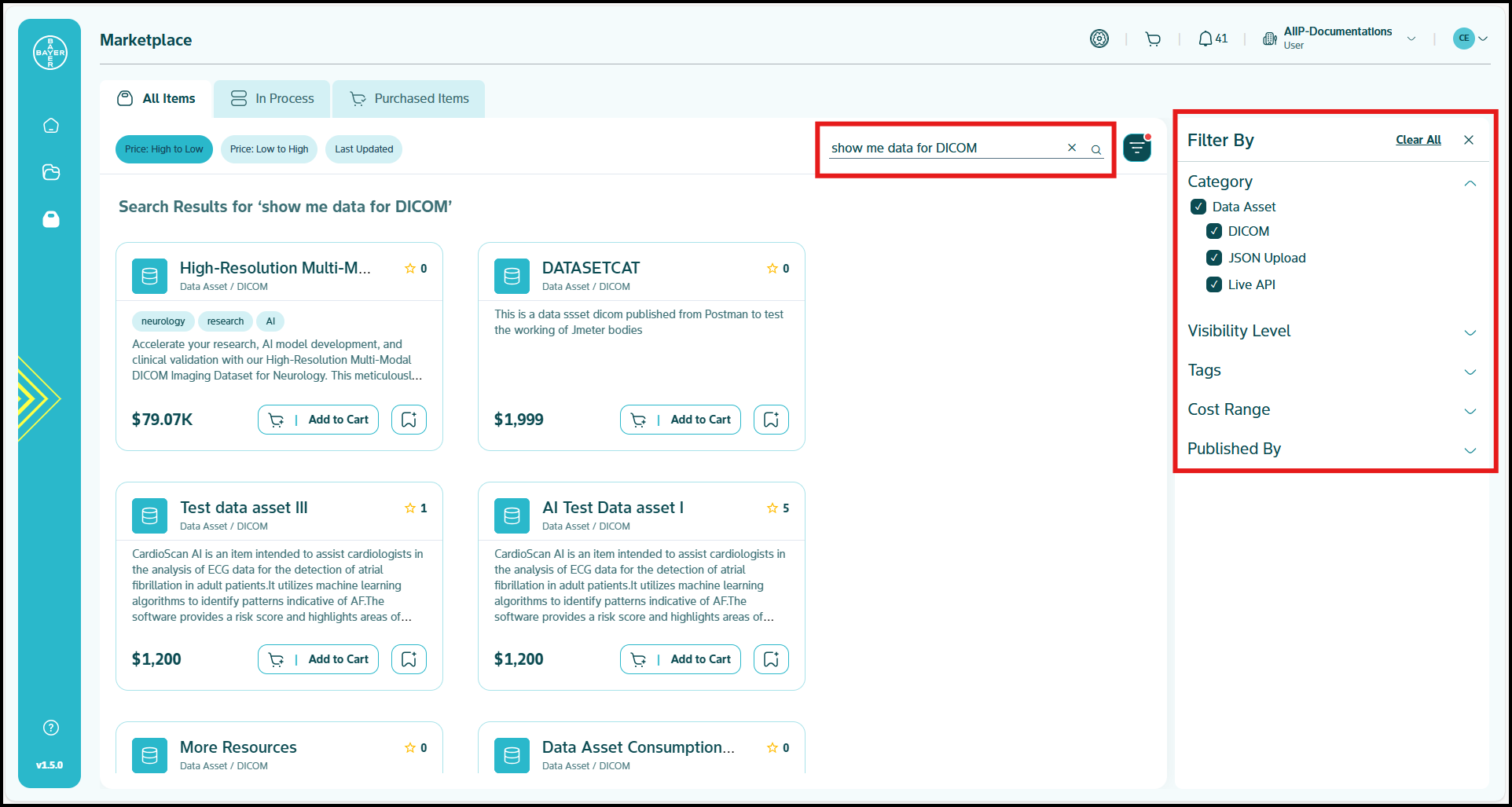
Task: Click the search magnifier icon
Action: pyautogui.click(x=1095, y=149)
